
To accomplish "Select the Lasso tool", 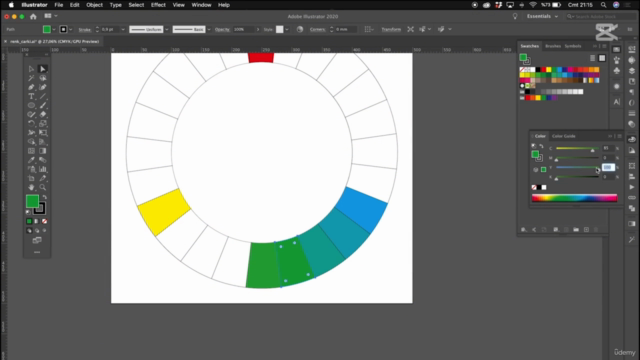I will point(42,78).
